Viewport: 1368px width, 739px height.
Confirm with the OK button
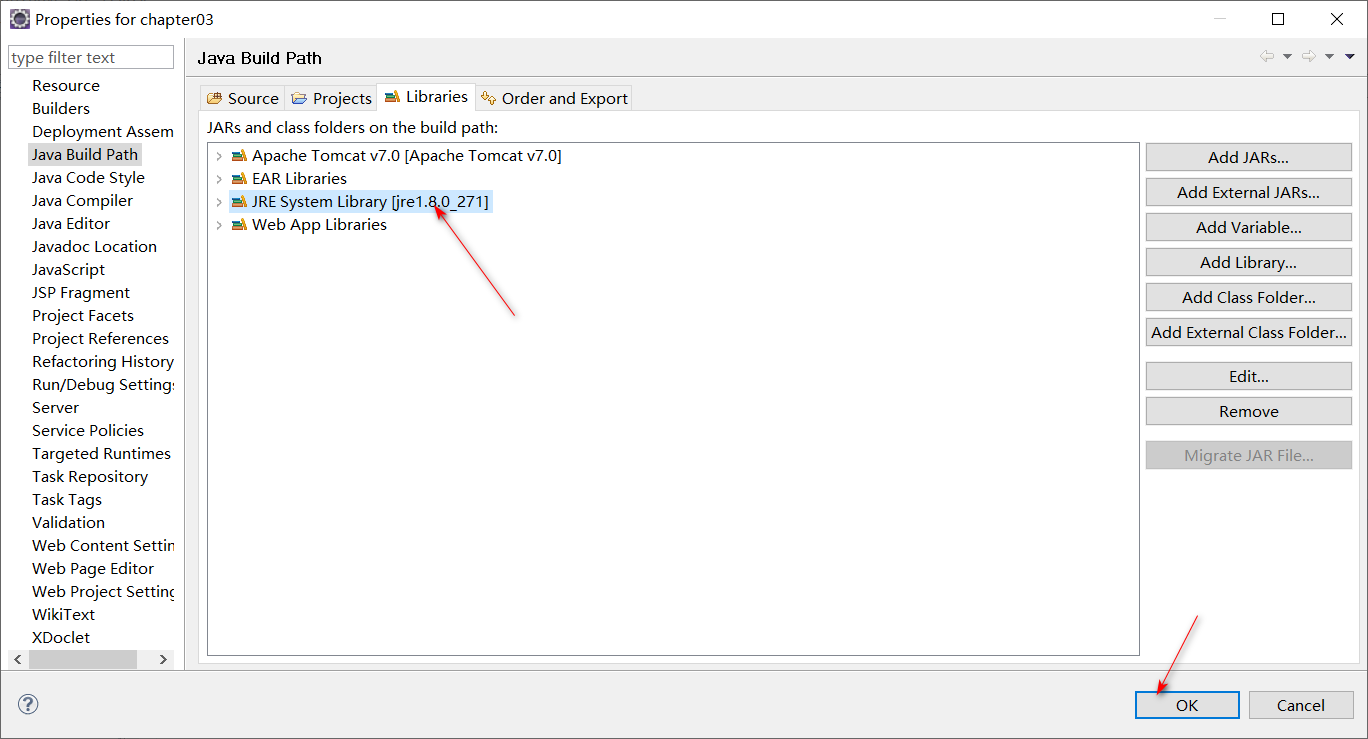click(1187, 705)
